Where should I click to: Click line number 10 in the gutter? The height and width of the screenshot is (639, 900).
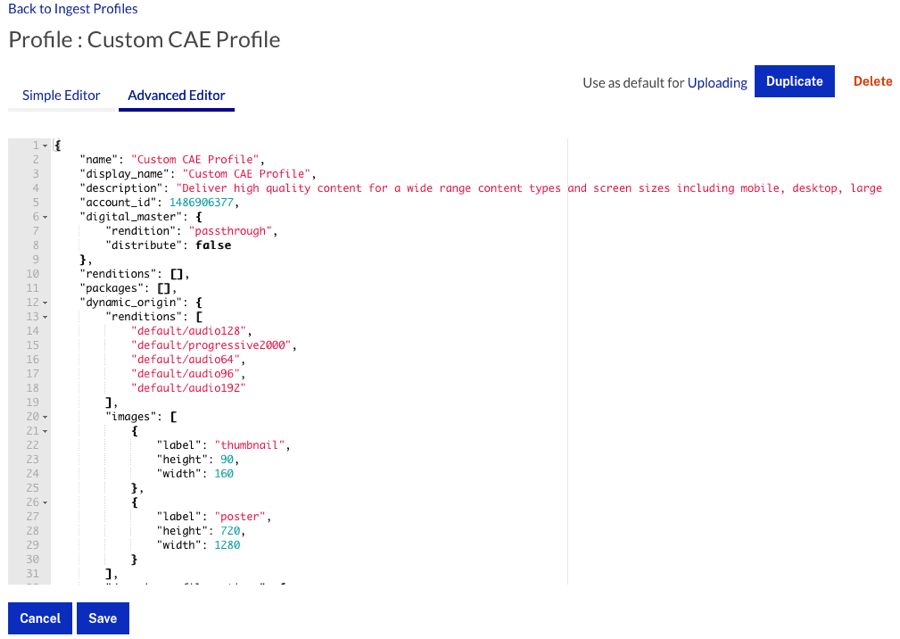tap(33, 274)
